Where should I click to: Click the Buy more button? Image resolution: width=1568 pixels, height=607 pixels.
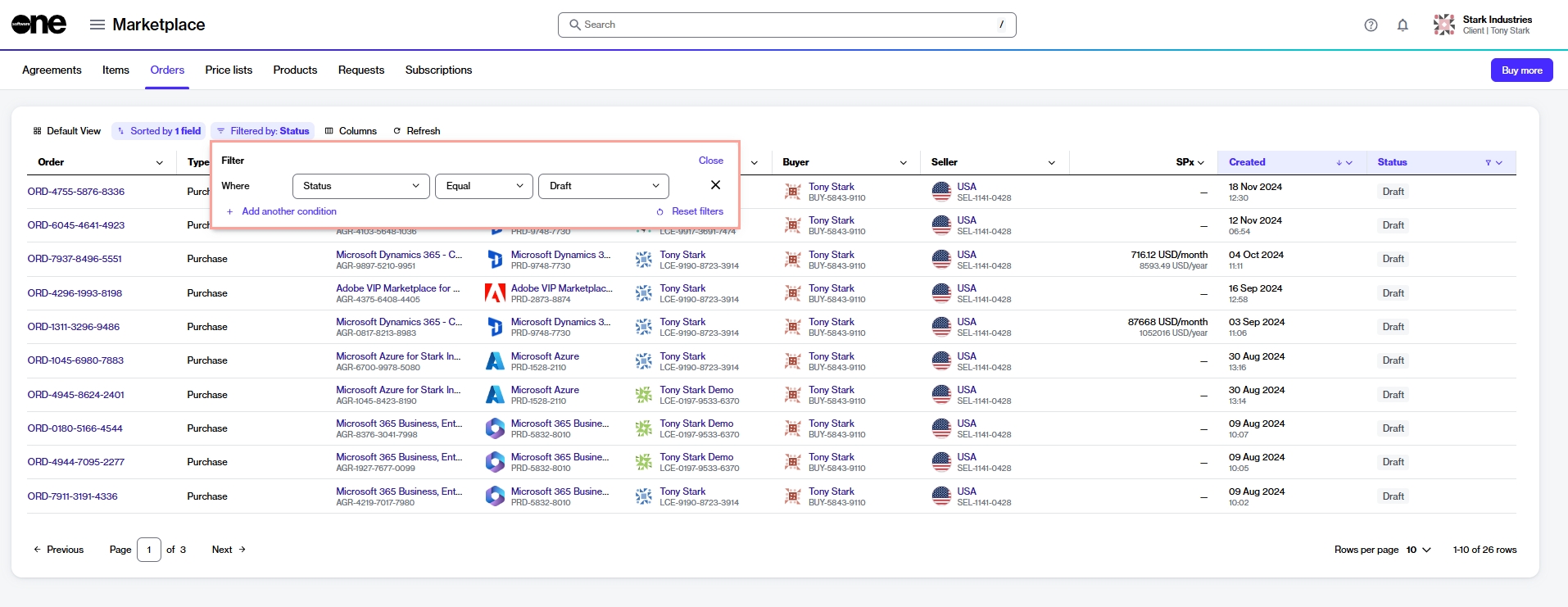click(1521, 70)
